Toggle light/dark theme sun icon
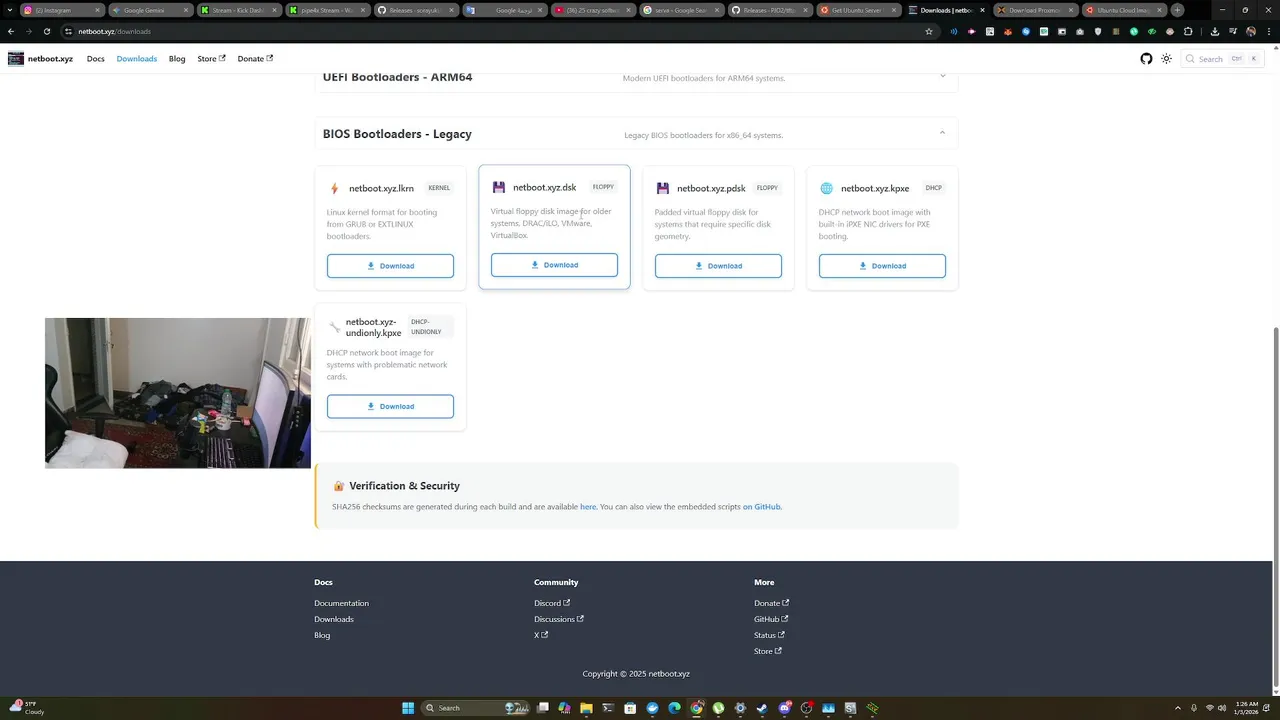This screenshot has width=1280, height=720. click(1166, 59)
